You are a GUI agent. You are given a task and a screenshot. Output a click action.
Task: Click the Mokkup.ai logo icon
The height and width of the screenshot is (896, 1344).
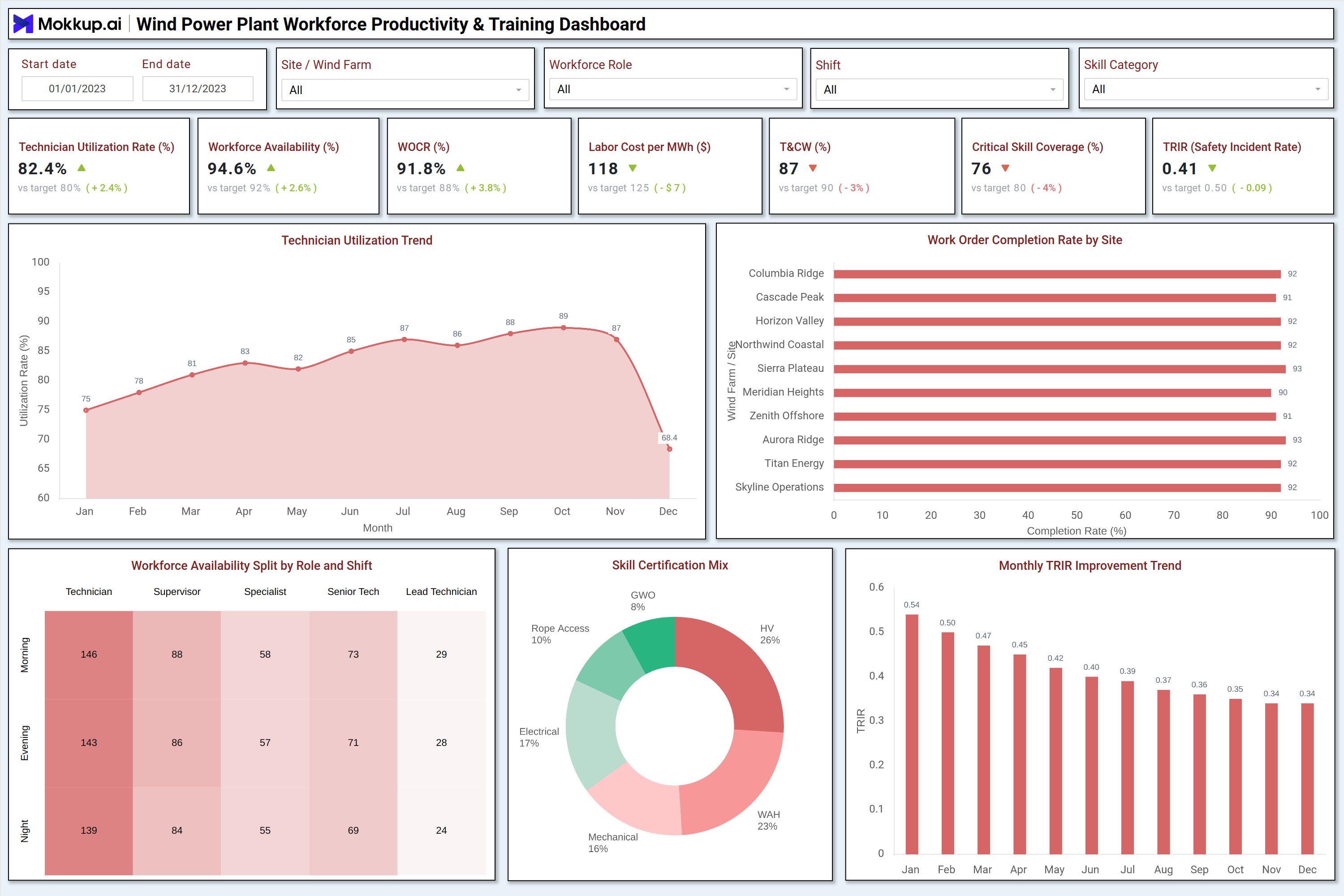pyautogui.click(x=23, y=24)
